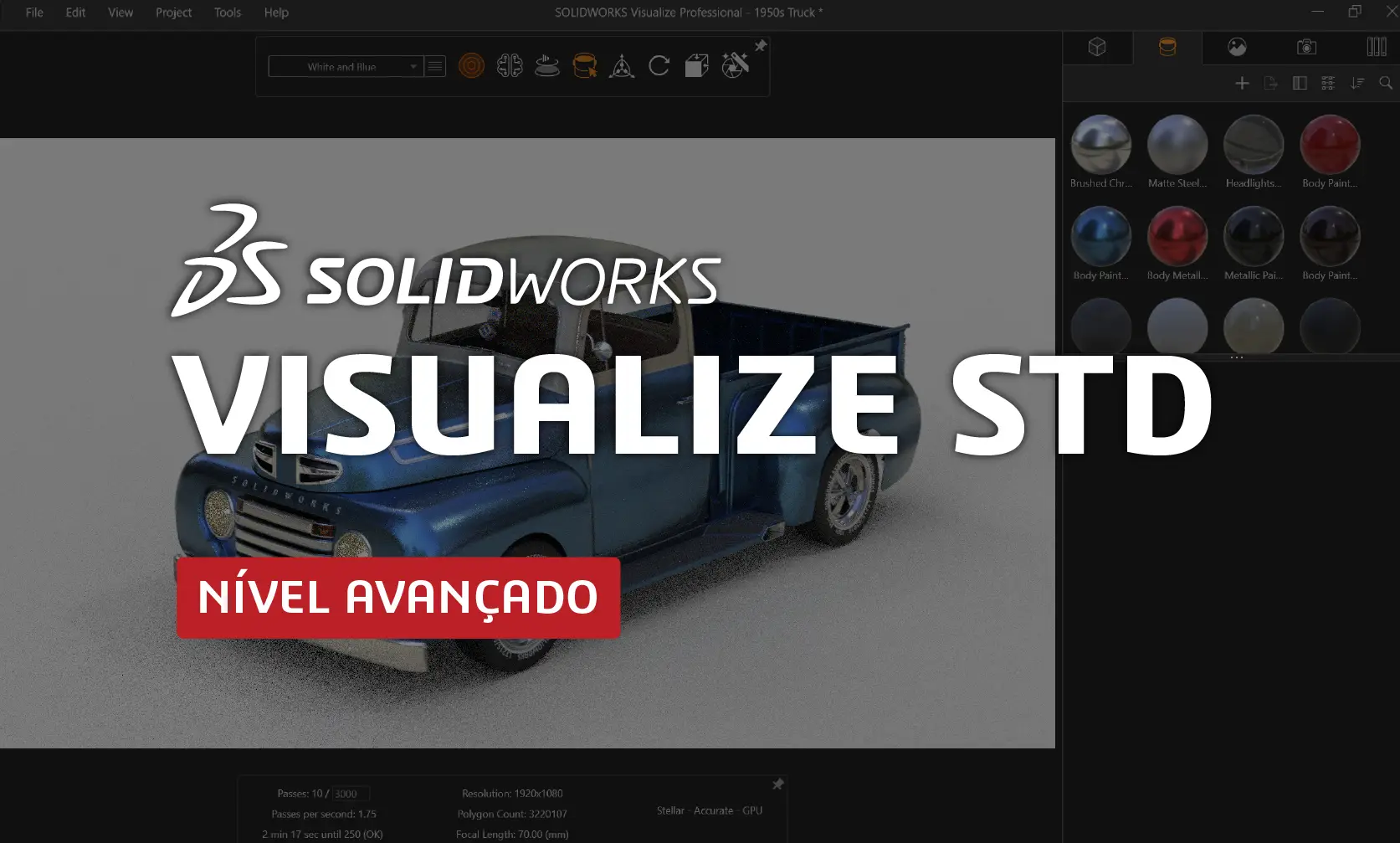
Task: Click the Resolution: 1920x1080 readout
Action: [x=512, y=794]
